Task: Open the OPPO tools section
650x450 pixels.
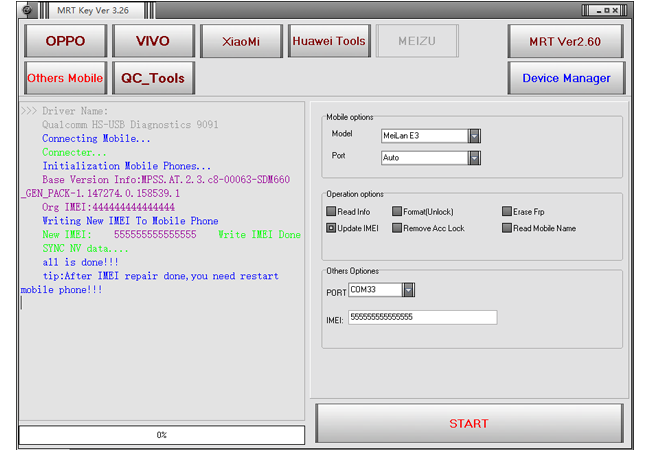Action: 65,41
